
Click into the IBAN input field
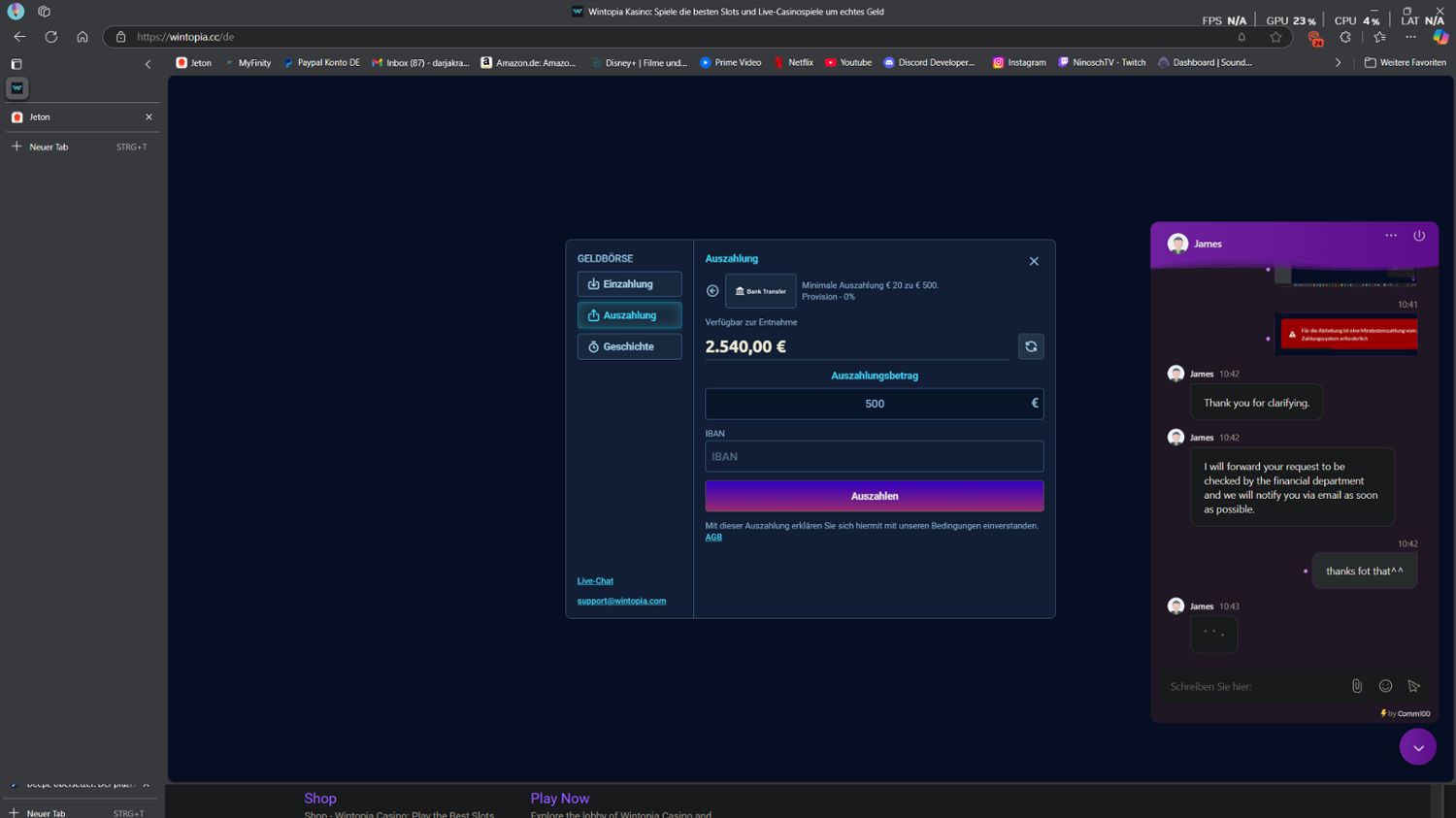[874, 456]
